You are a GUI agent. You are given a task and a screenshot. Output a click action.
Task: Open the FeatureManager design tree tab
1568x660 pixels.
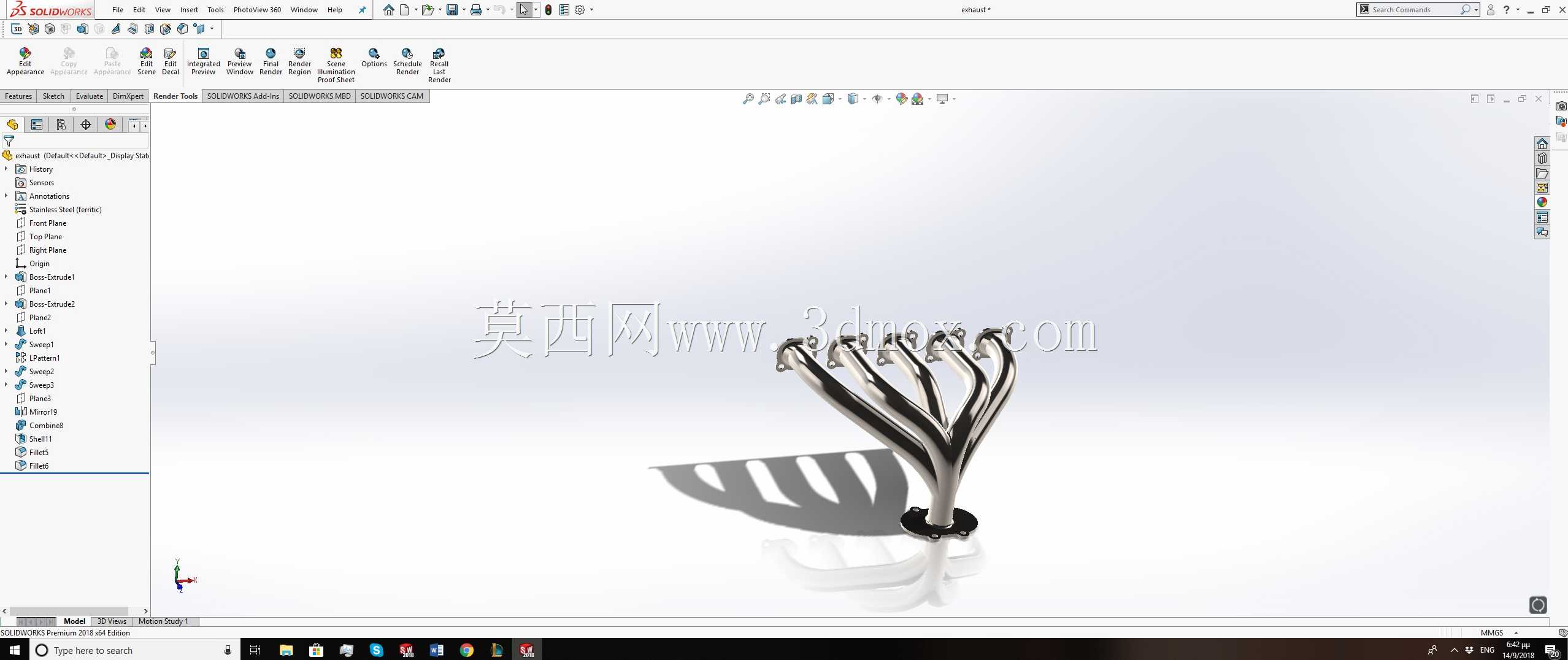[x=12, y=125]
